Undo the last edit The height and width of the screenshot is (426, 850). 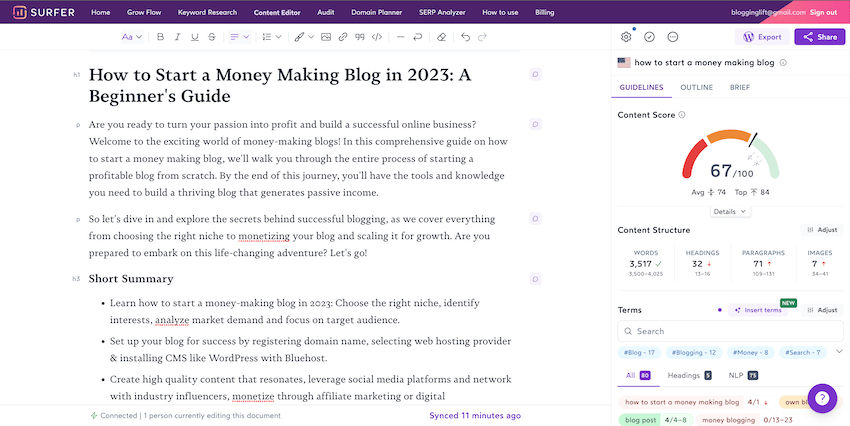click(x=465, y=37)
